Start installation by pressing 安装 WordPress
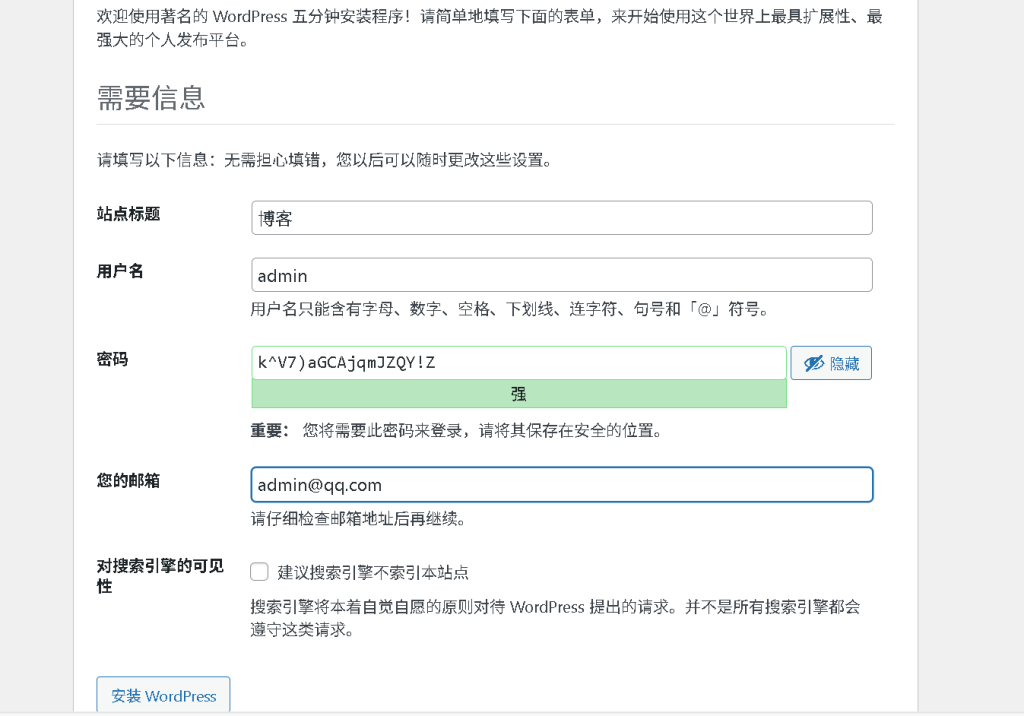The height and width of the screenshot is (716, 1024). 163,696
